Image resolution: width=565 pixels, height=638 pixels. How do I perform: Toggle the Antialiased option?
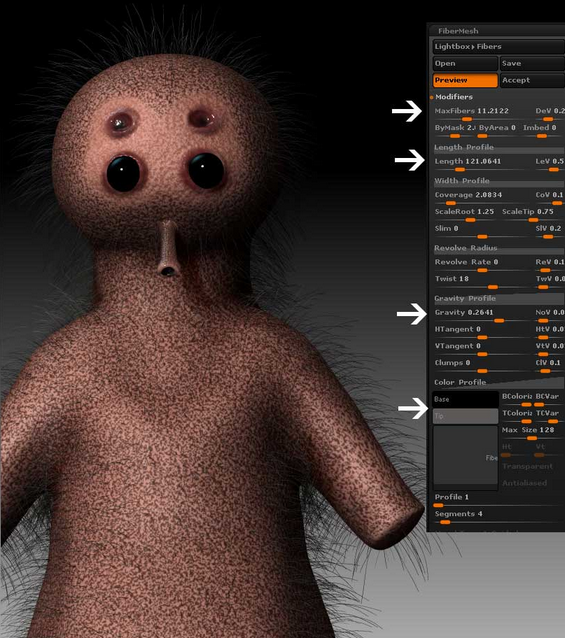pyautogui.click(x=525, y=483)
